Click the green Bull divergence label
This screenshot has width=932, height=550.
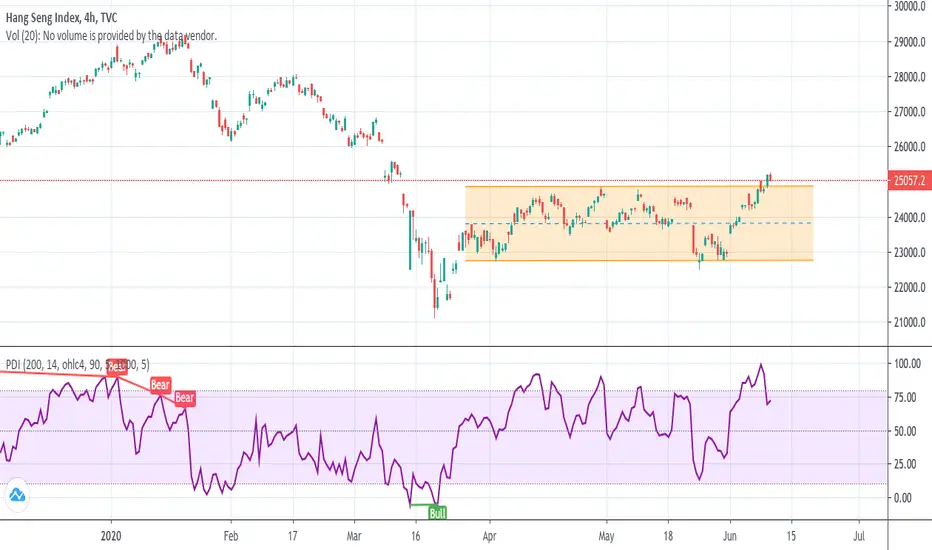pos(437,513)
